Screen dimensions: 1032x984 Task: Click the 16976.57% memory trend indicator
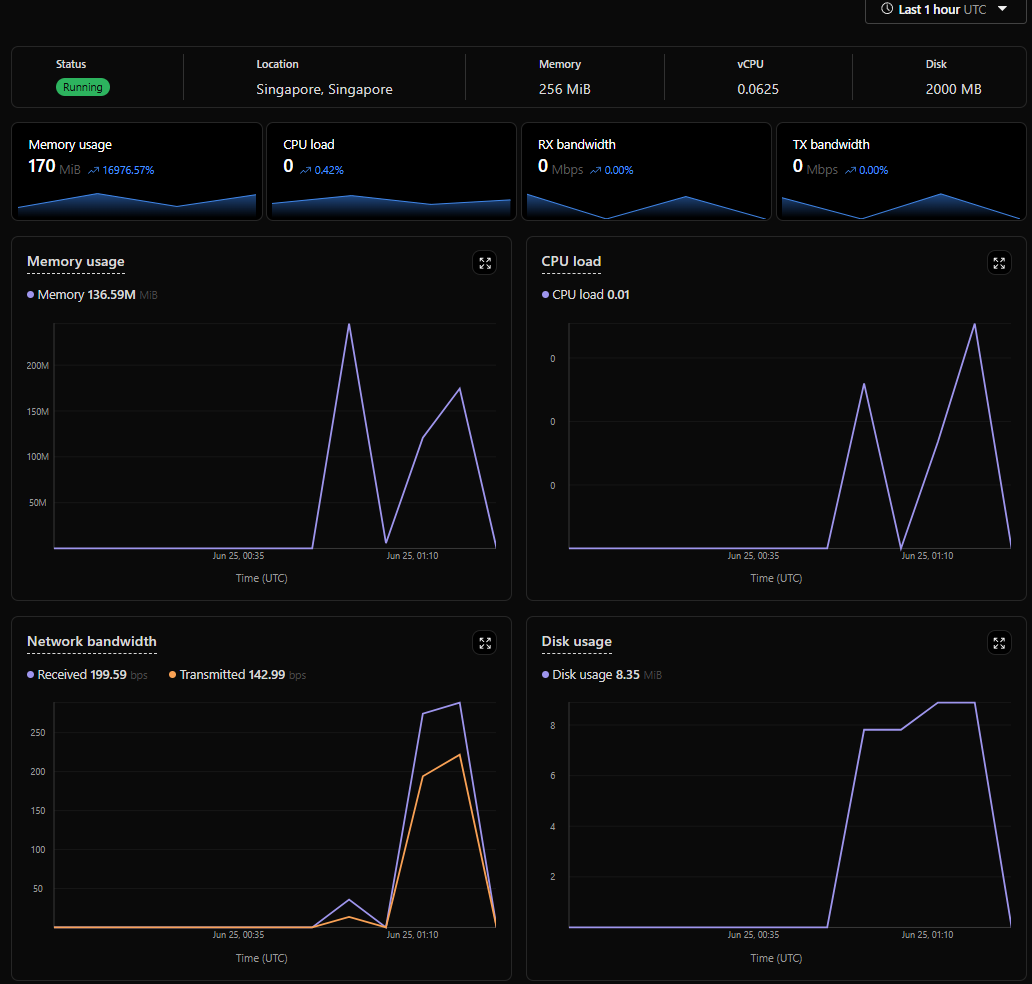pos(121,170)
